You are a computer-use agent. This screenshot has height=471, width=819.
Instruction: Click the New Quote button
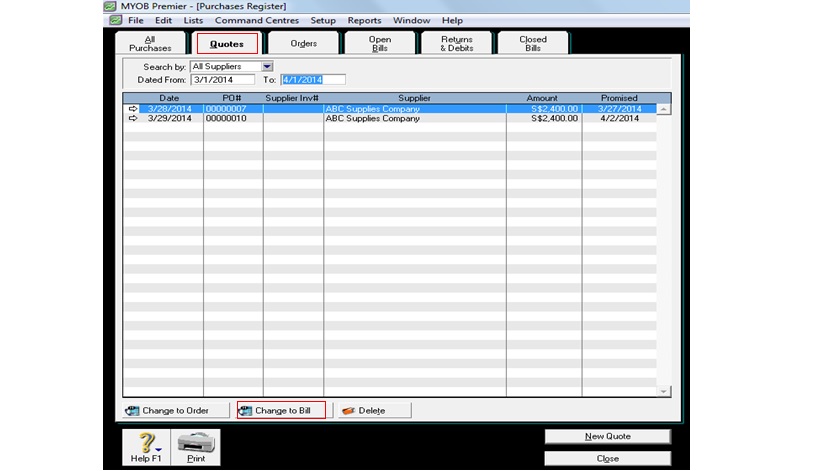[607, 437]
